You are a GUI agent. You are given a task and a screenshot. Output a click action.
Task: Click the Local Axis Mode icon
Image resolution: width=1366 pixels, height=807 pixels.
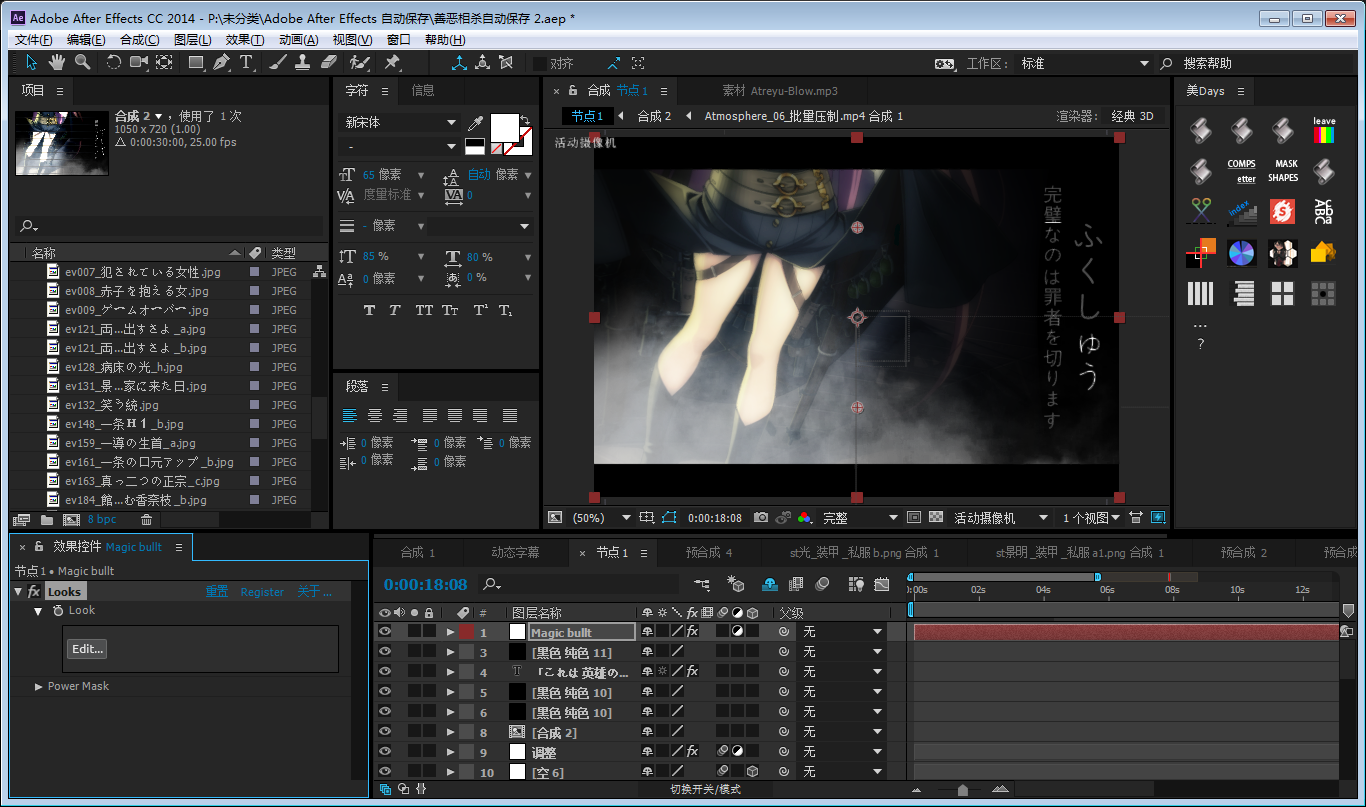[x=459, y=62]
